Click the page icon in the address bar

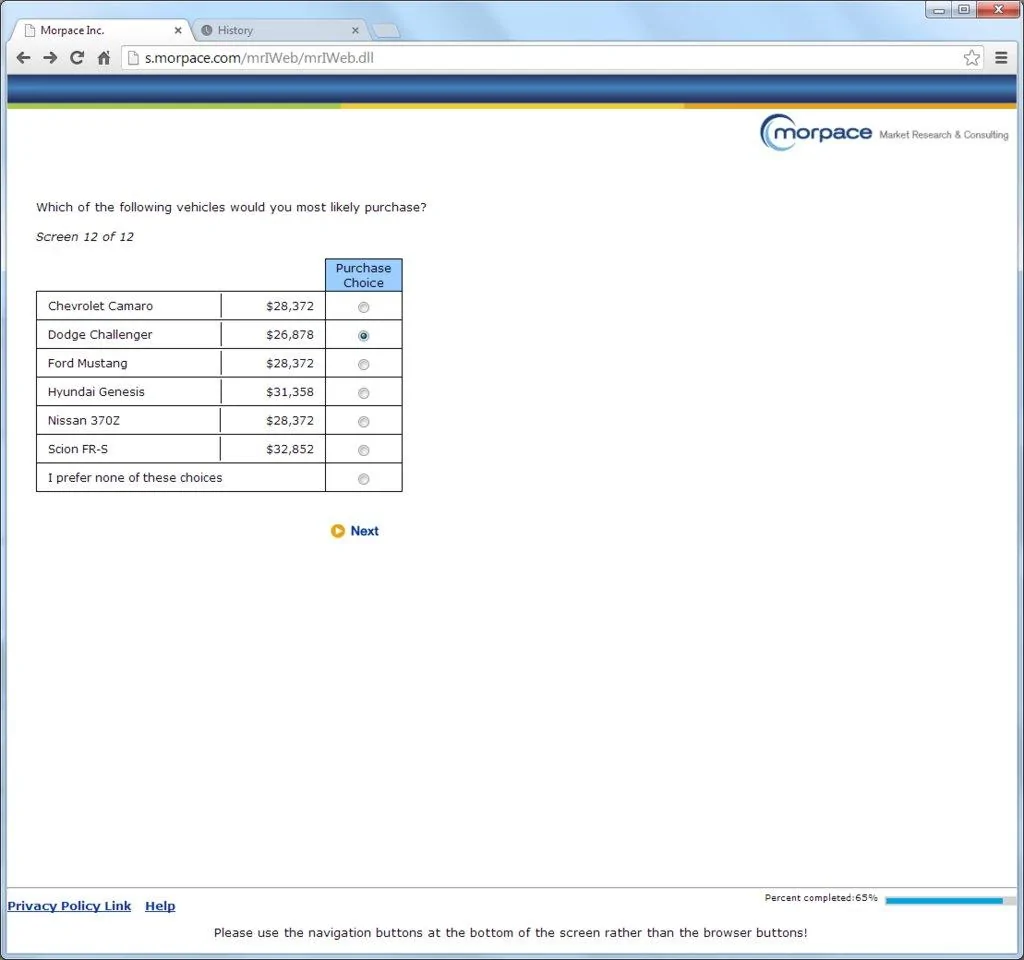point(133,58)
